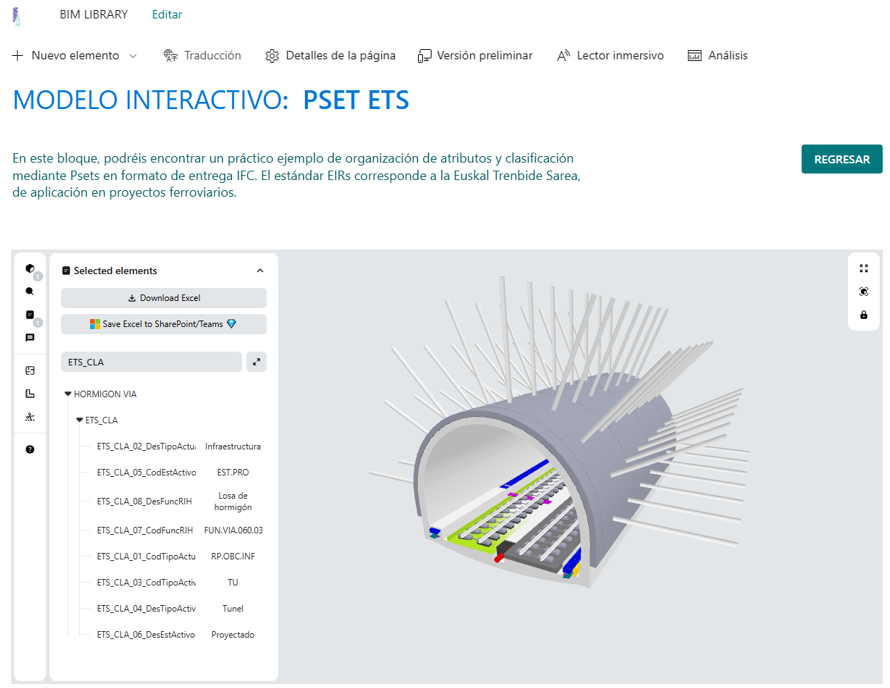The image size is (890, 688).
Task: Click the Download Excel button
Action: tap(164, 298)
